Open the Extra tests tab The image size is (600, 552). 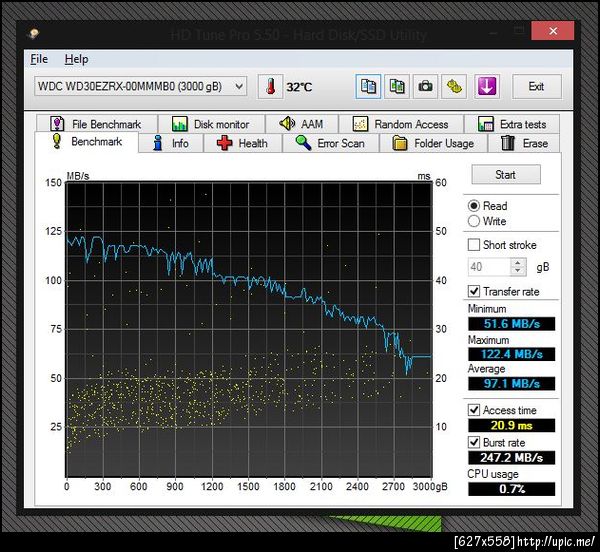point(512,124)
